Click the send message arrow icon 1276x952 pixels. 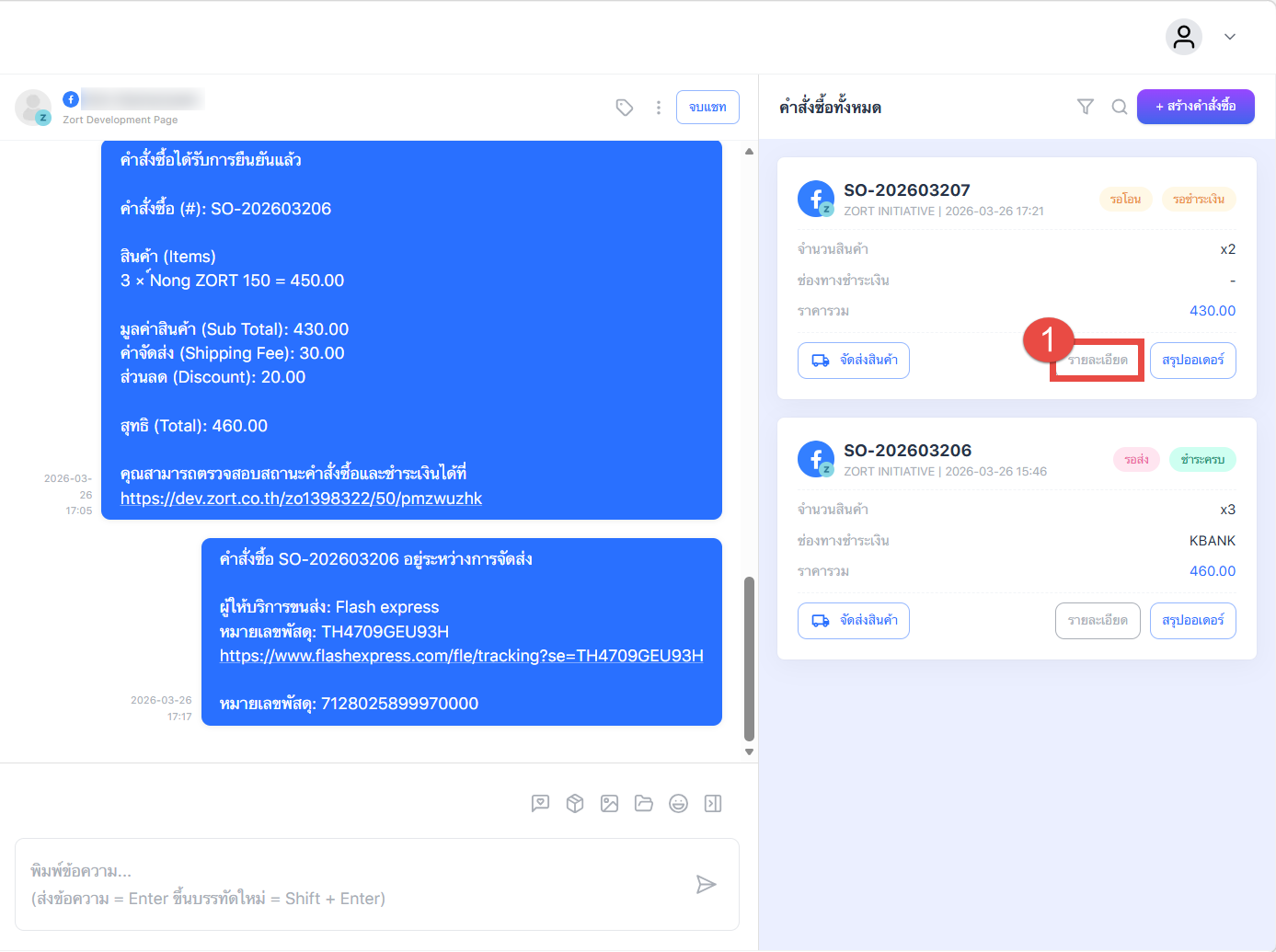[x=706, y=885]
